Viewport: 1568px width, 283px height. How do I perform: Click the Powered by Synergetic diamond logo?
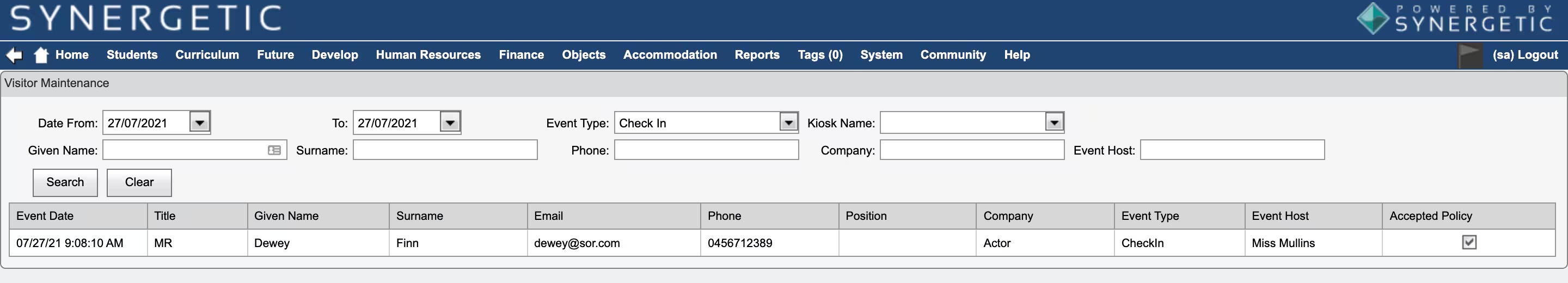click(1372, 19)
